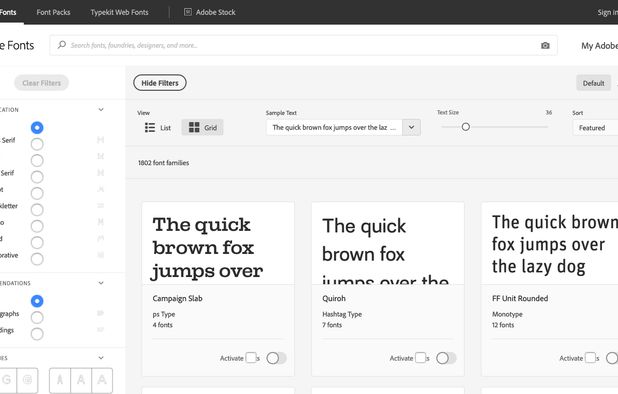Collapse the Classification filter section chevron
The image size is (618, 394).
pyautogui.click(x=101, y=110)
